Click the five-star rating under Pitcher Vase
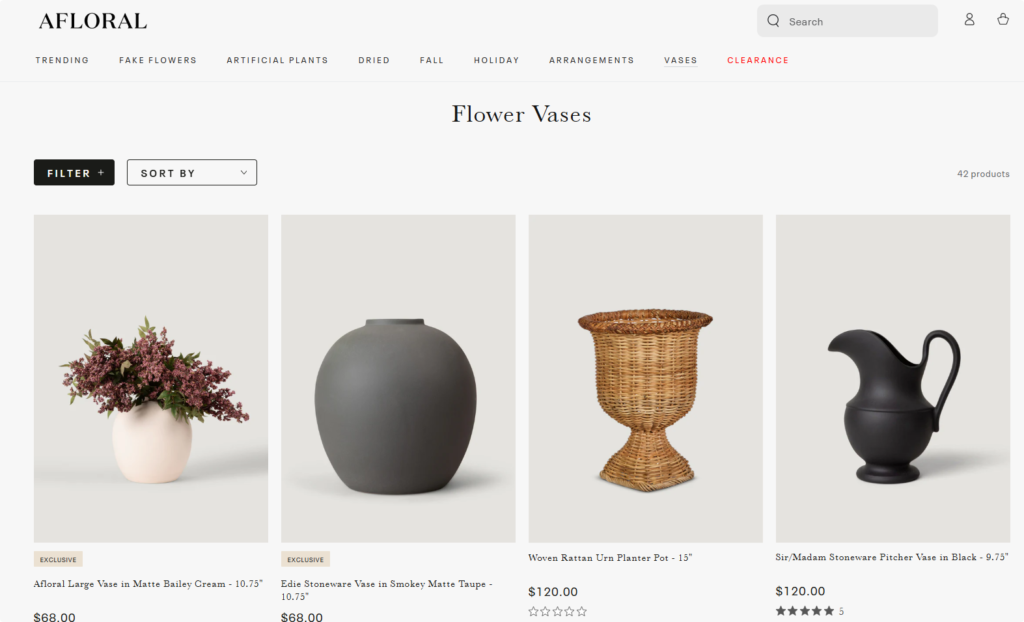This screenshot has width=1024, height=622. pyautogui.click(x=805, y=611)
